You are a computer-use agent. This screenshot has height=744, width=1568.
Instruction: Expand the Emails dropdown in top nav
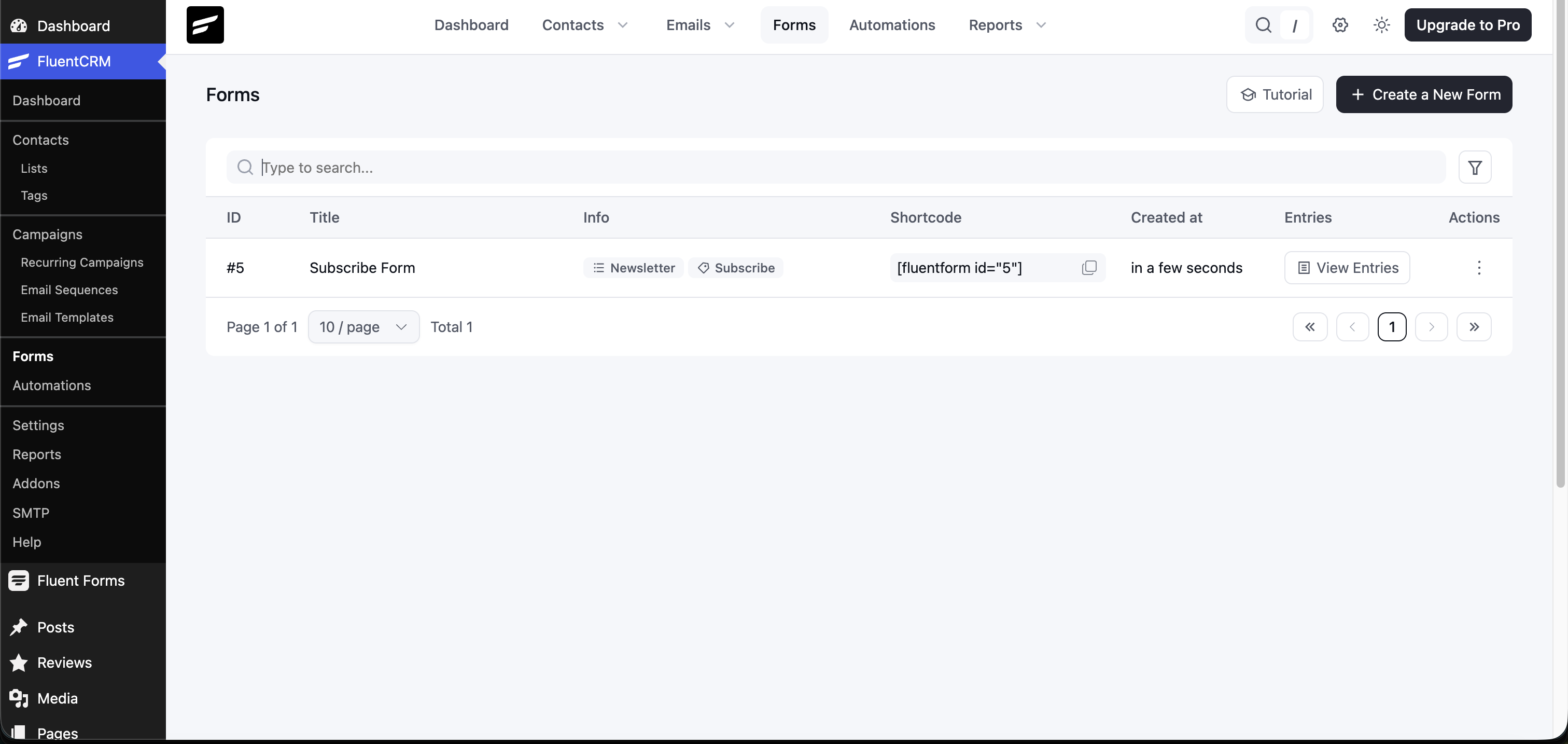[x=729, y=25]
